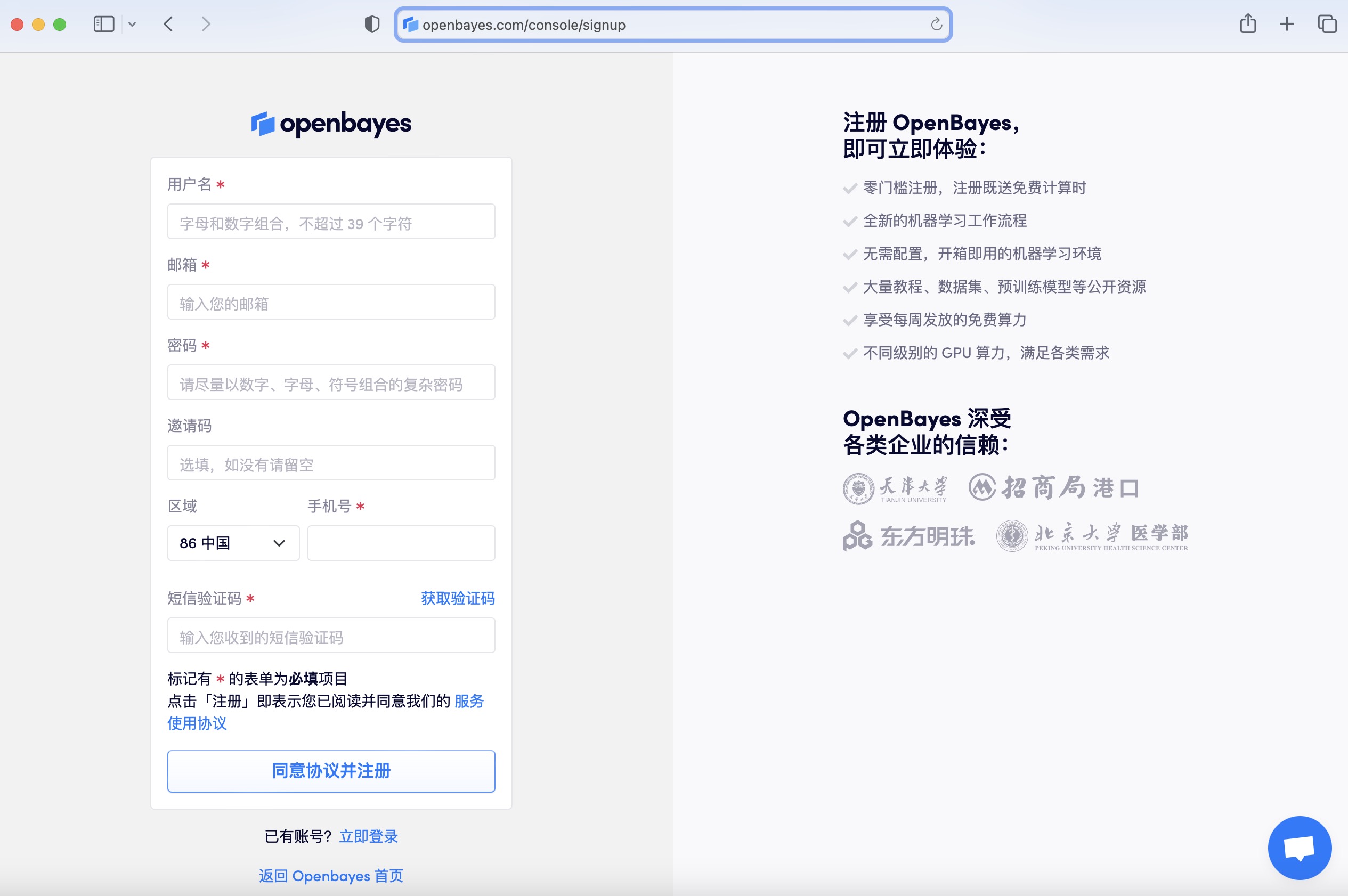This screenshot has height=896, width=1348.
Task: Open the 立即登录 login link
Action: click(369, 836)
